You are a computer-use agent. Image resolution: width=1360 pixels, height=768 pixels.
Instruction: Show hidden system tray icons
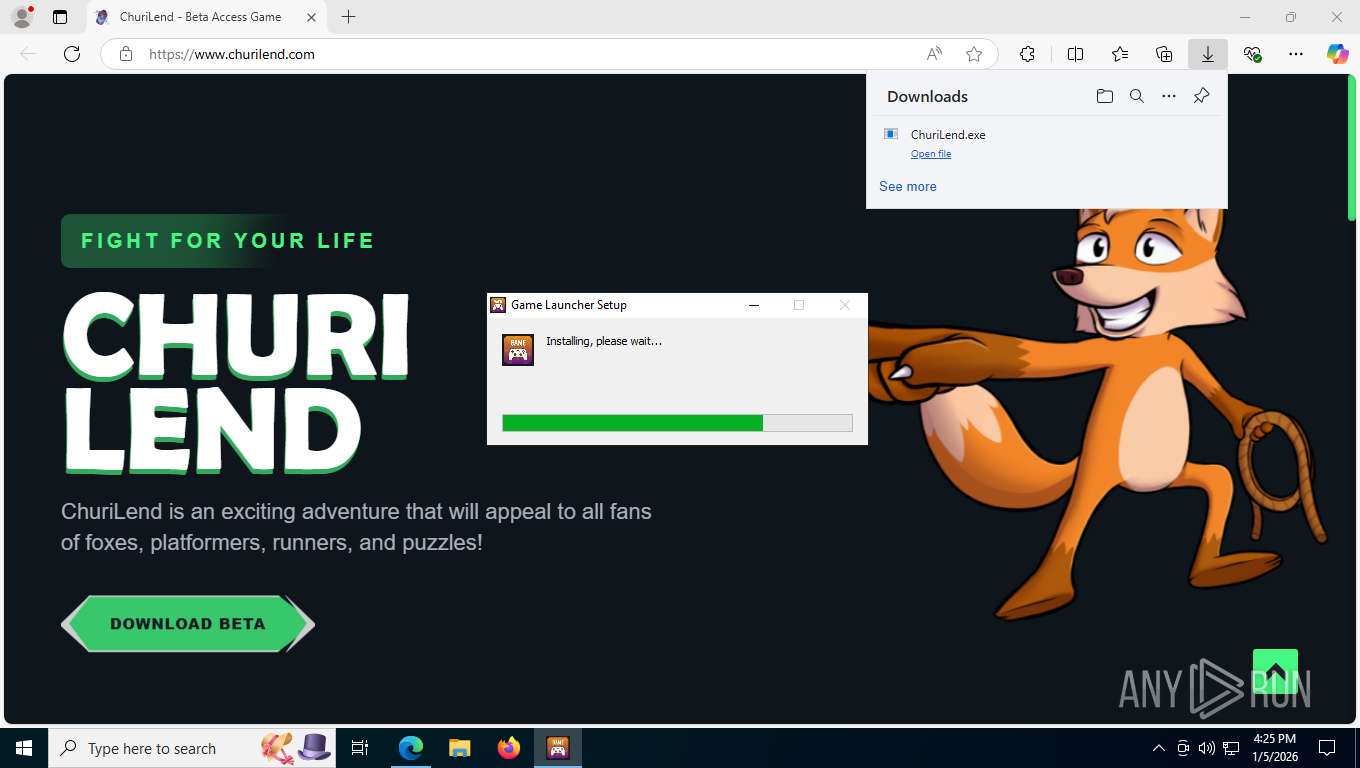tap(1159, 748)
